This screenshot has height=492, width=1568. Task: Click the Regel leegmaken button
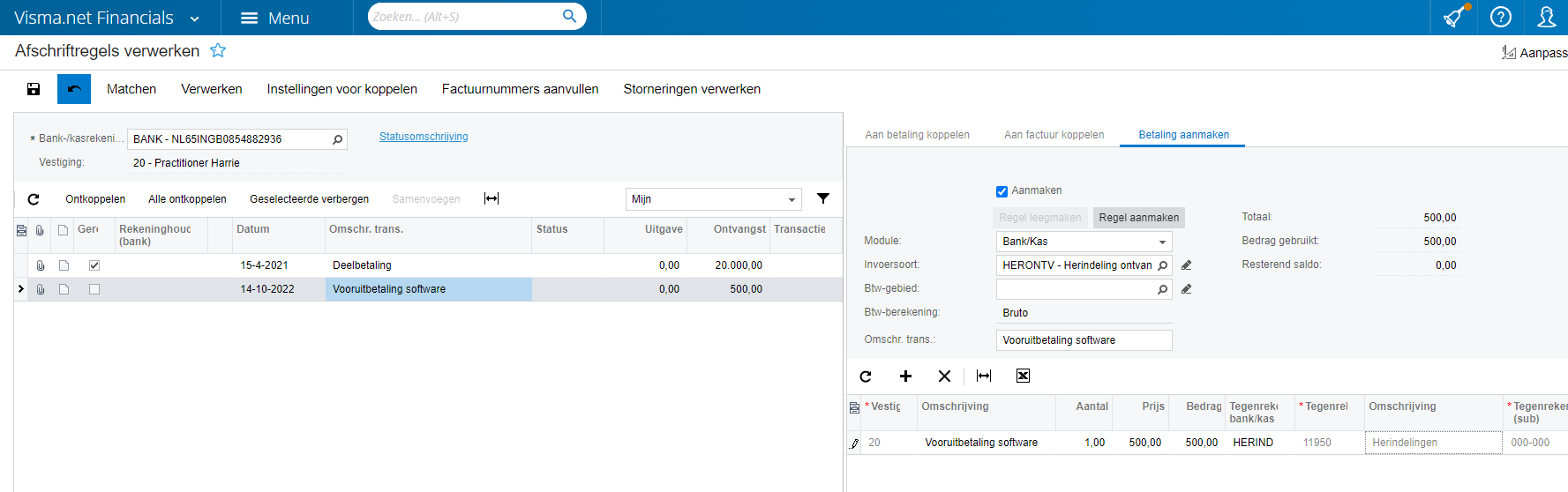pyautogui.click(x=1040, y=218)
